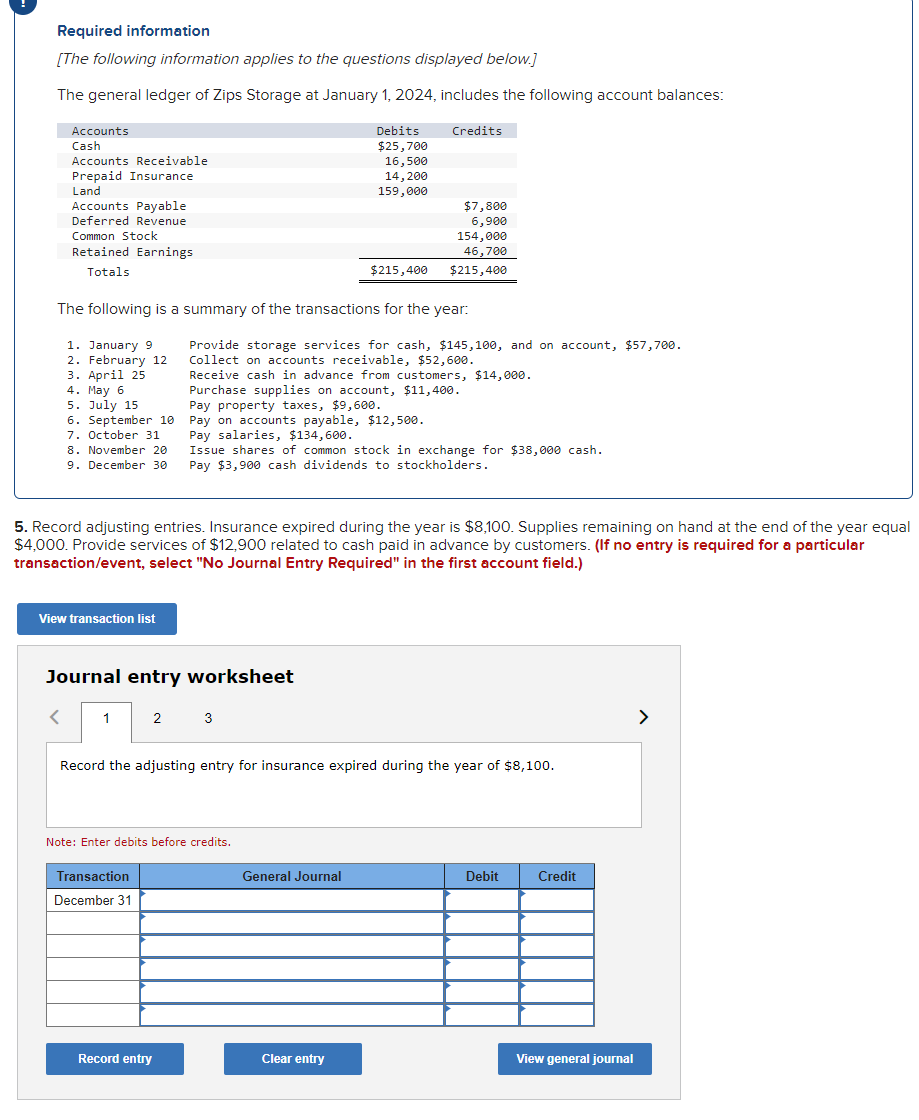Screen dimensions: 919x1120
Task: Click the December 31 transaction cell
Action: coord(92,899)
